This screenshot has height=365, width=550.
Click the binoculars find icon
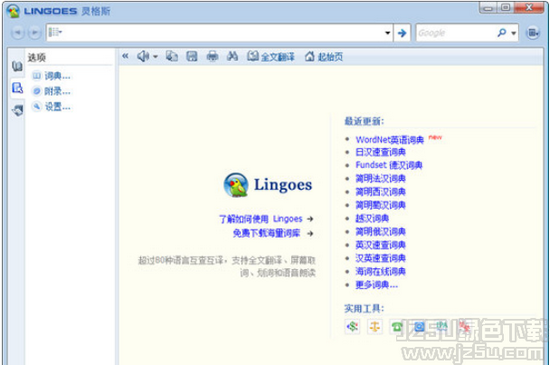[x=232, y=56]
